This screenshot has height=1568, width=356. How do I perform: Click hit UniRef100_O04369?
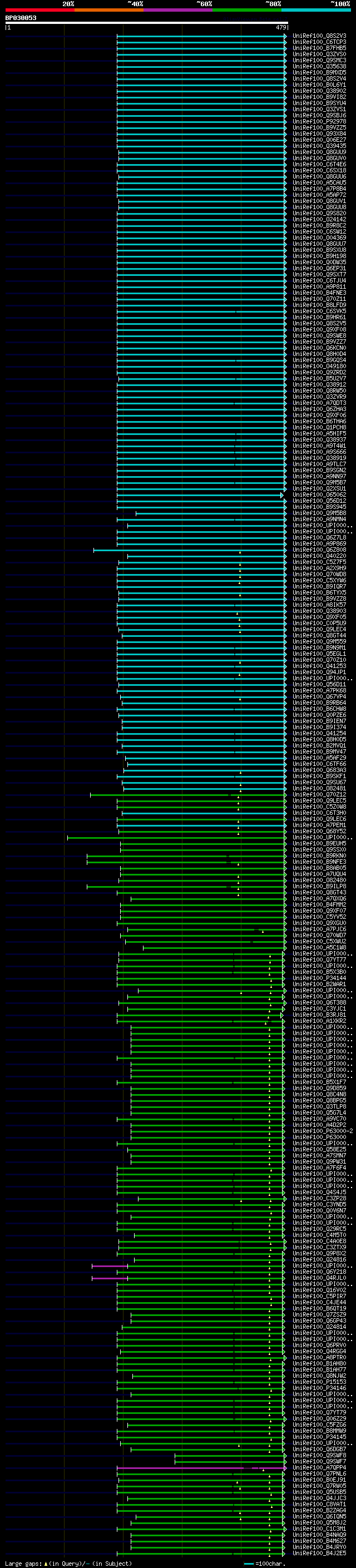pyautogui.click(x=319, y=238)
